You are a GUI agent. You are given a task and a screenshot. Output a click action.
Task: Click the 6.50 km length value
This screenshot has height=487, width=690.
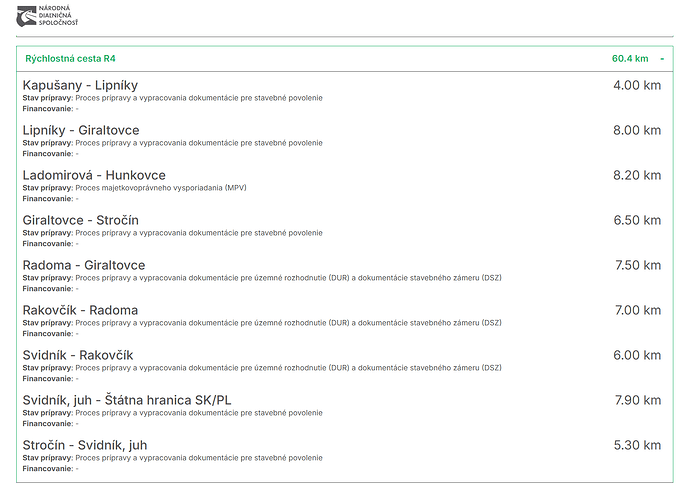[x=637, y=220]
